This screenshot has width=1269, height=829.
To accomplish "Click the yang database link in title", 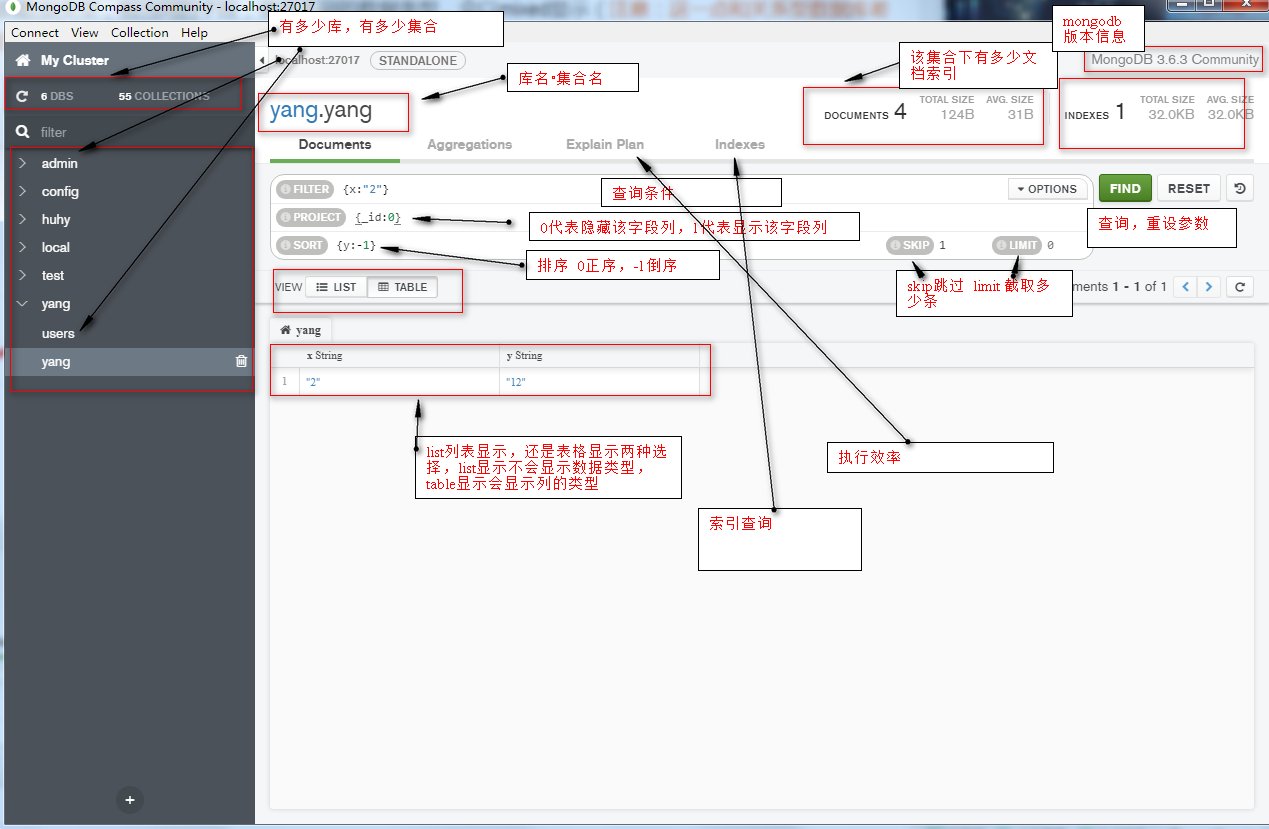I will [x=294, y=111].
